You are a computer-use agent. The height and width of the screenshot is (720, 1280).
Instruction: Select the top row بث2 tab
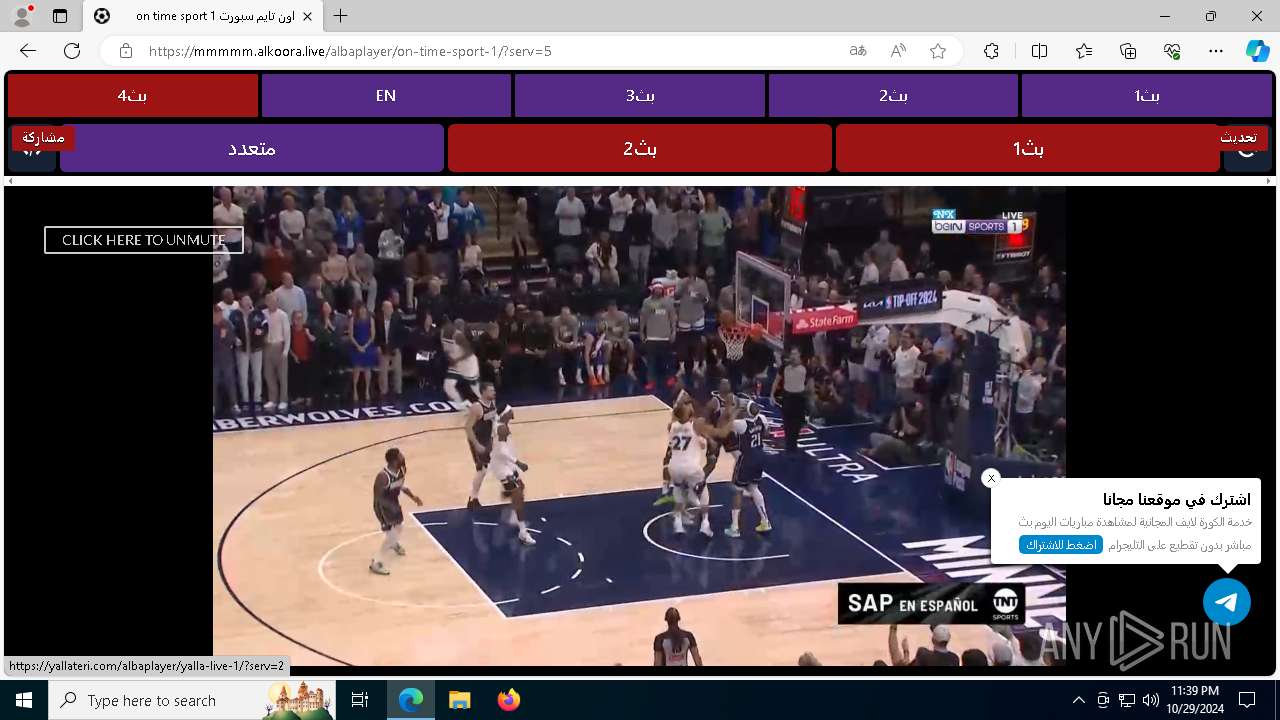tap(893, 96)
